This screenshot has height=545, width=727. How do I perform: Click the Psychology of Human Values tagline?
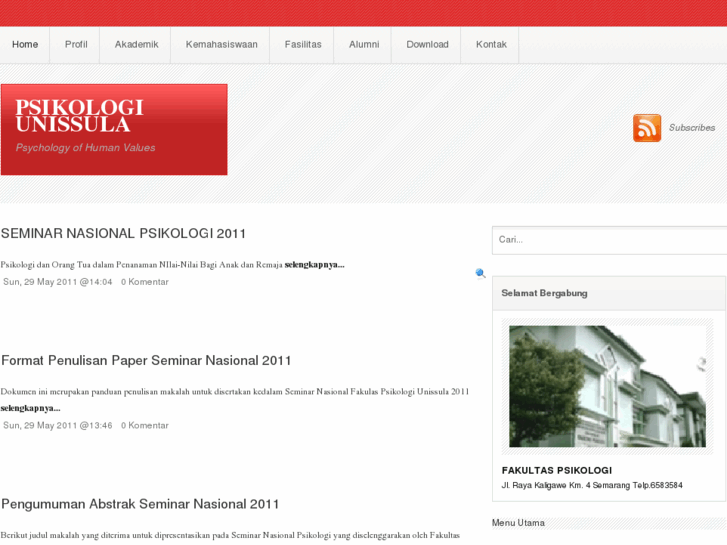pos(85,147)
